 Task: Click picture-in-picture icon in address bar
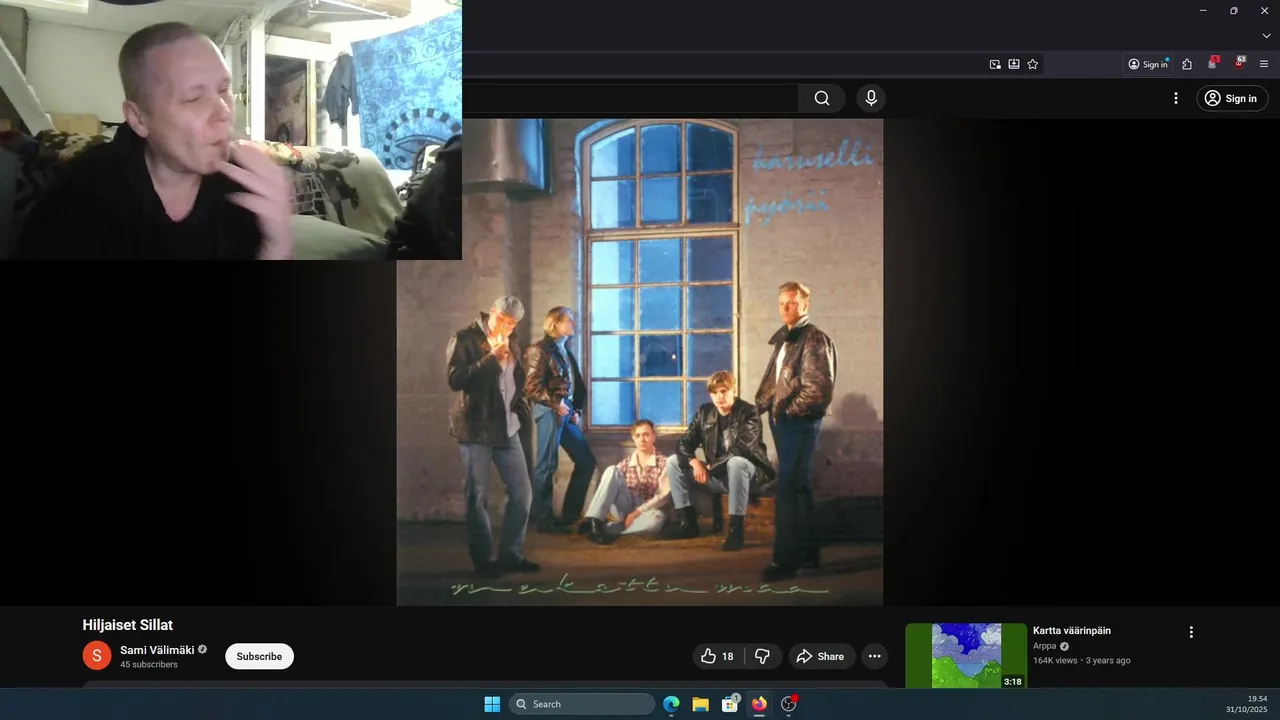point(995,64)
